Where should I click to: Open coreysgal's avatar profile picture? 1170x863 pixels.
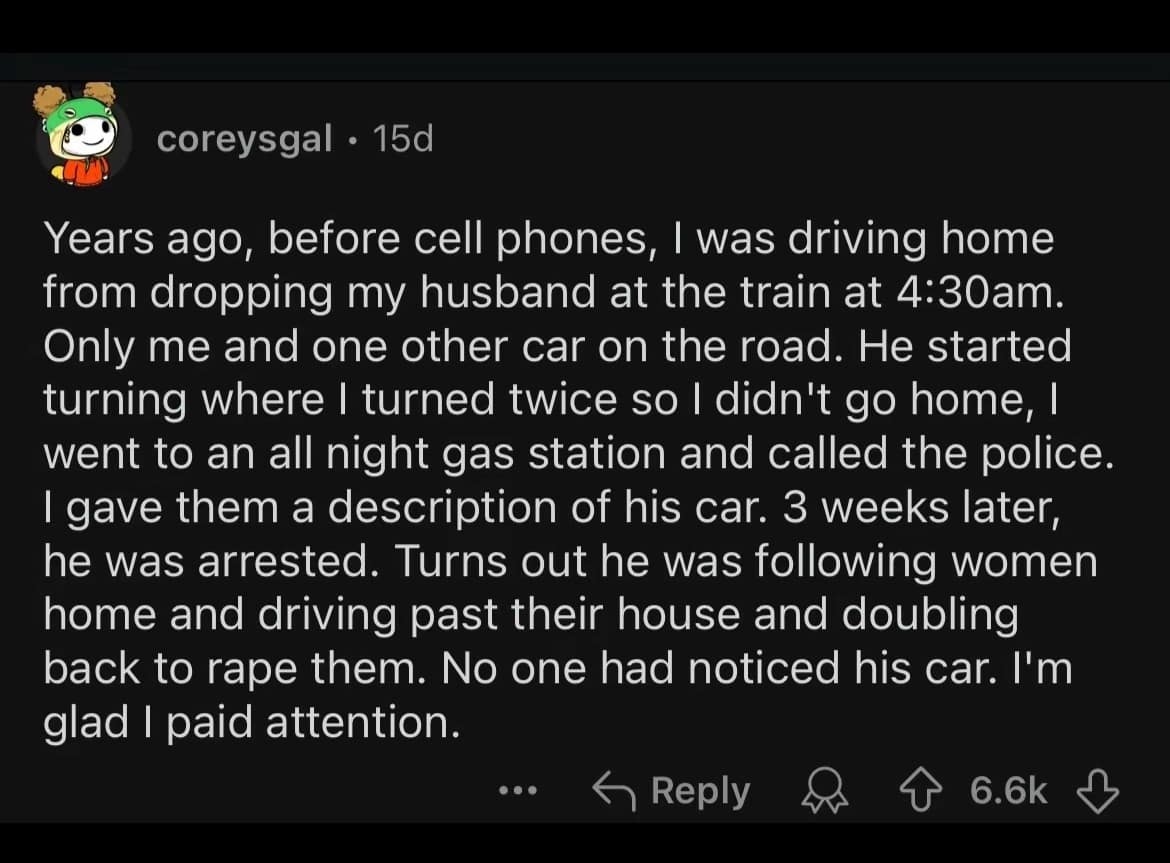82,135
